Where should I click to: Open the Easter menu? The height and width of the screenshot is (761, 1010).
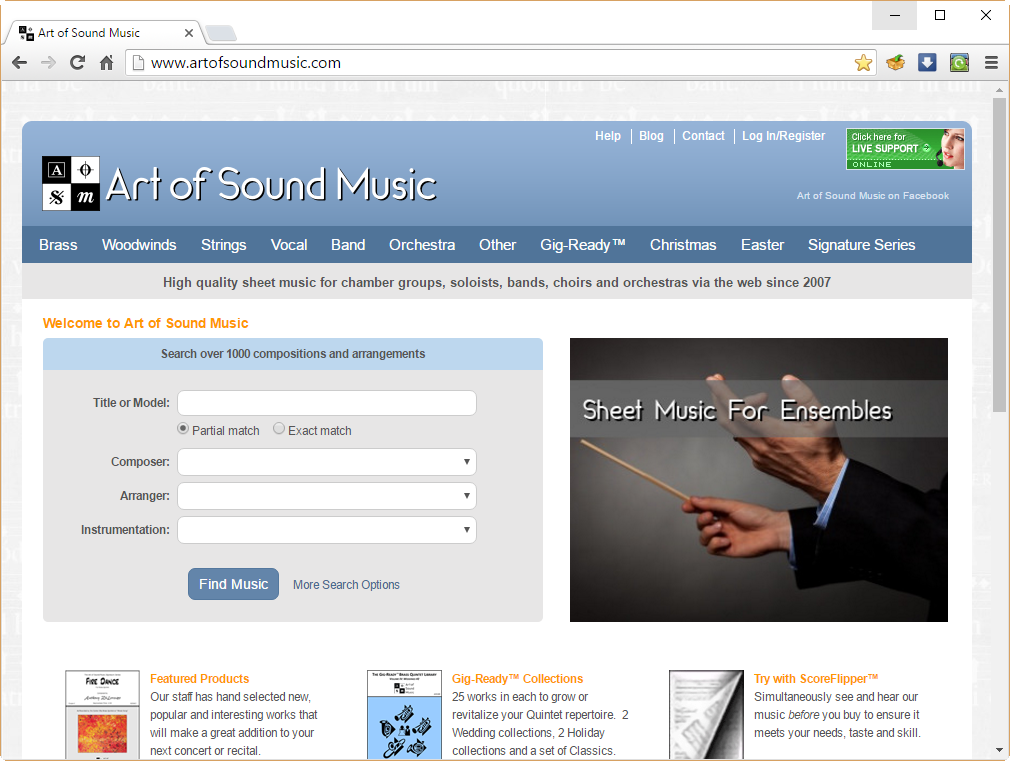pyautogui.click(x=762, y=245)
